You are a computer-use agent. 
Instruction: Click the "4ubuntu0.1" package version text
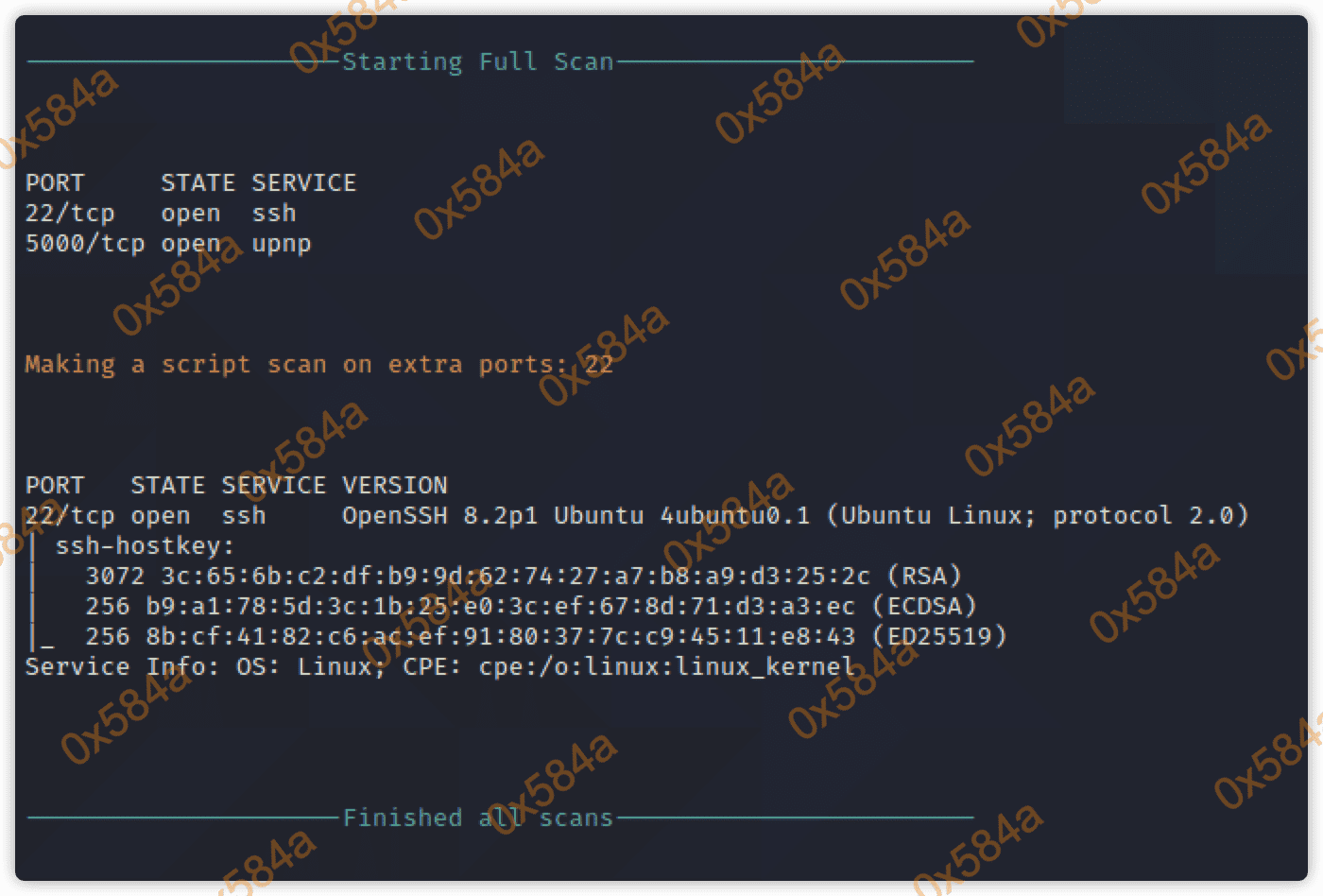click(x=734, y=516)
